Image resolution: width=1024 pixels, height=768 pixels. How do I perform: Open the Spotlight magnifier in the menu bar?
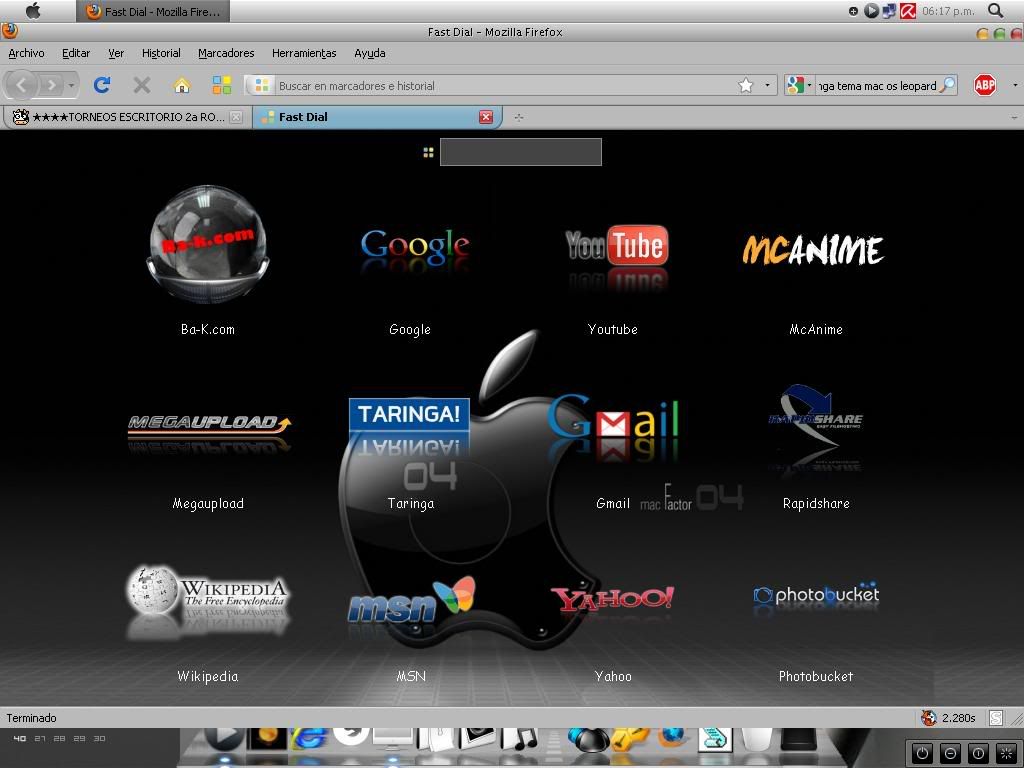tap(995, 10)
